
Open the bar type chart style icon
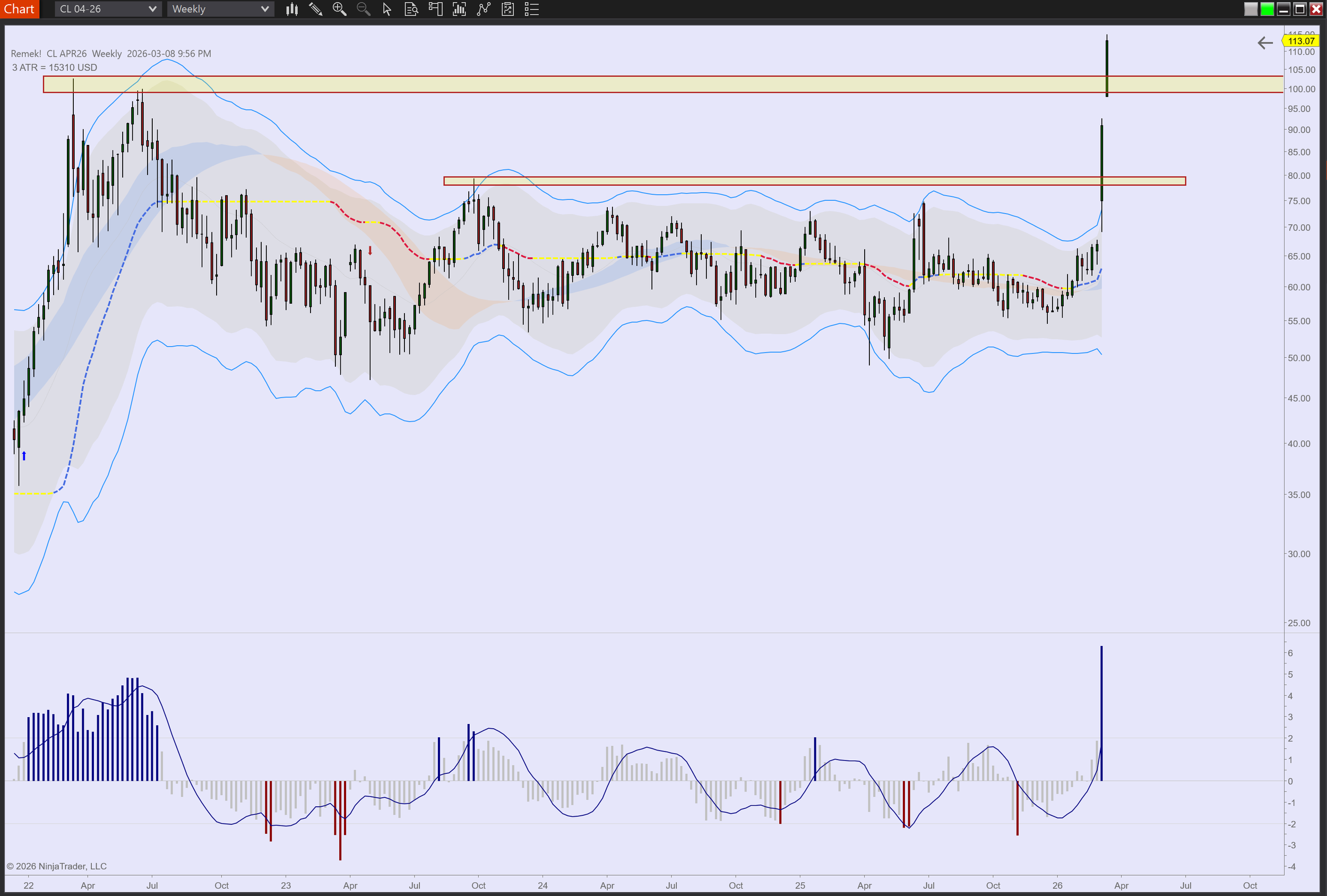click(x=292, y=9)
